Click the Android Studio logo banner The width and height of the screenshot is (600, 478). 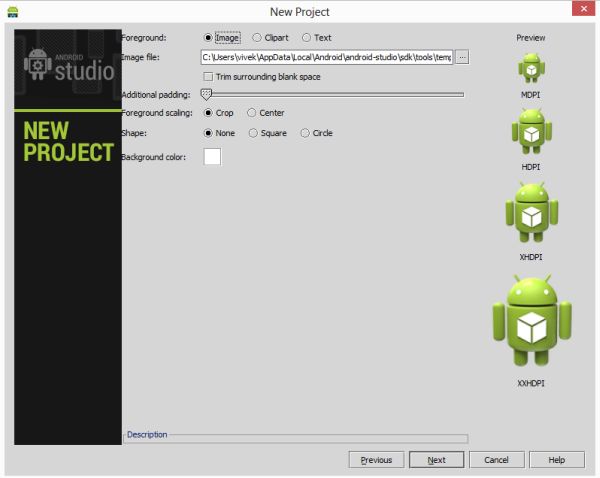(x=68, y=69)
